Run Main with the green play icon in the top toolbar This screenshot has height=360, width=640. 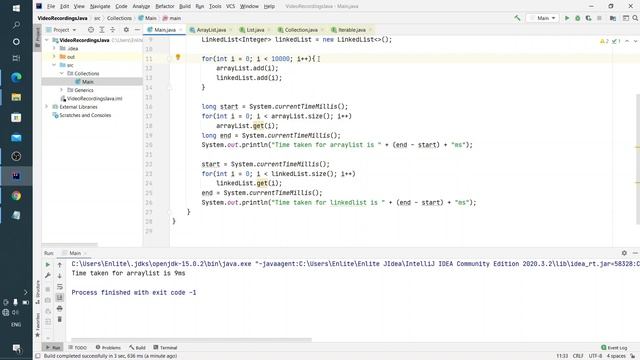[567, 18]
